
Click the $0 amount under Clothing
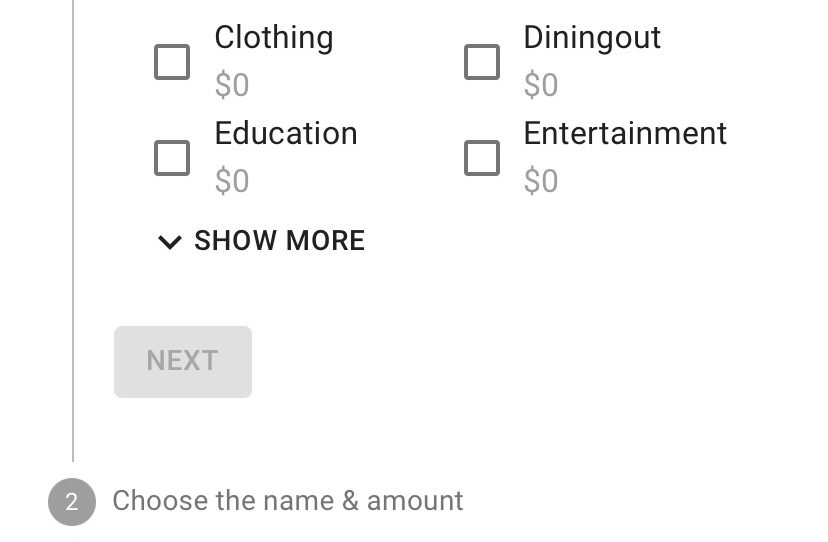point(232,86)
